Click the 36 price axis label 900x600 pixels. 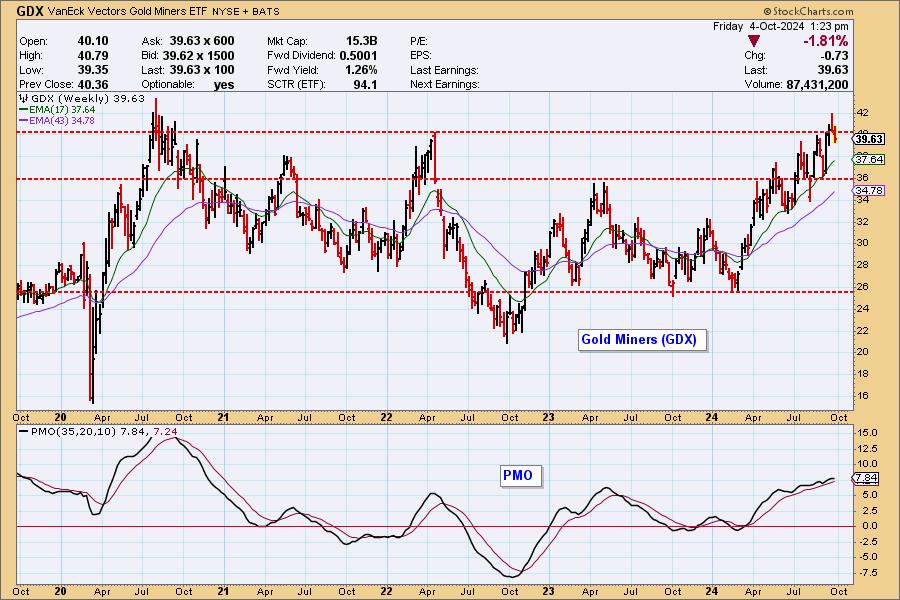862,178
